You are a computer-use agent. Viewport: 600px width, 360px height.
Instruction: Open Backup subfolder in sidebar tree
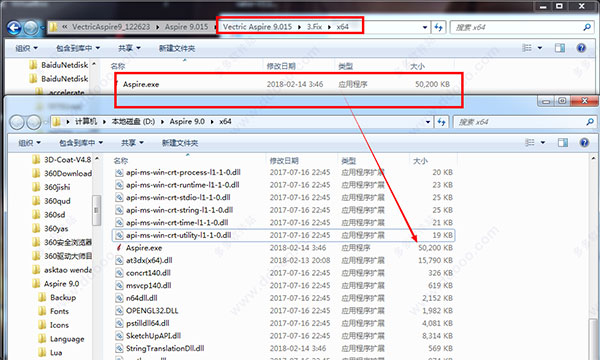(57, 297)
